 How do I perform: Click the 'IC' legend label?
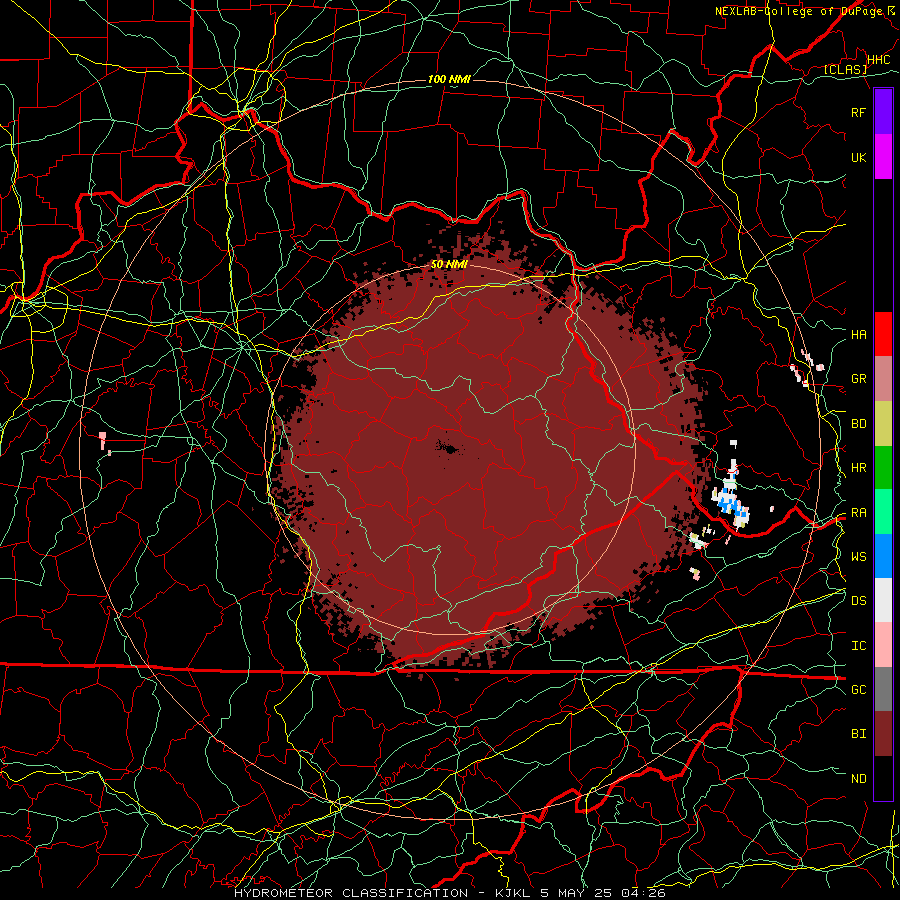858,645
